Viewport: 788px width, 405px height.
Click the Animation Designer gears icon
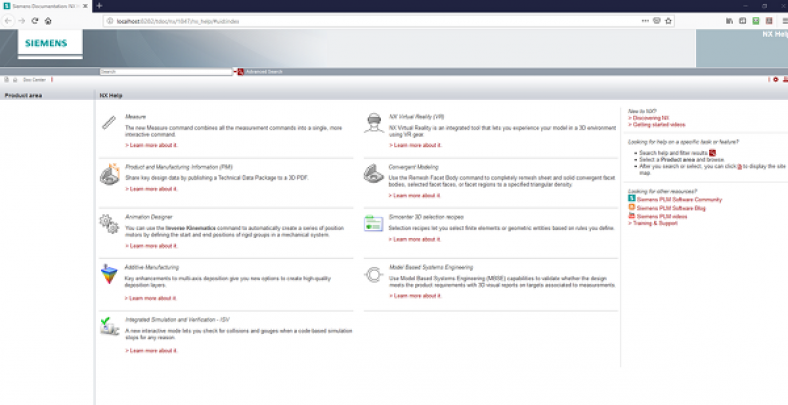(109, 224)
